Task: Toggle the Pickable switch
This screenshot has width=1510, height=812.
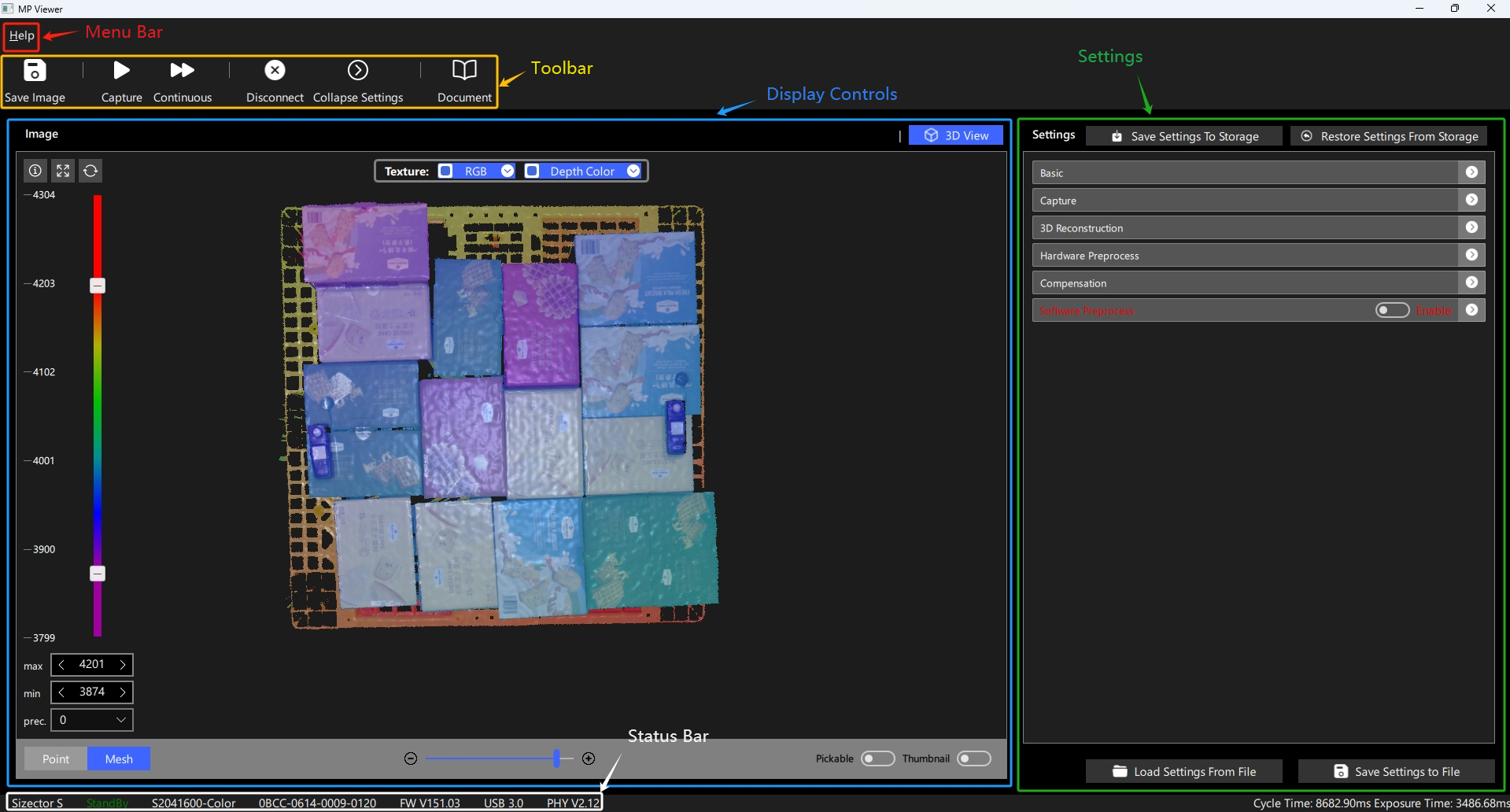Action: 877,758
